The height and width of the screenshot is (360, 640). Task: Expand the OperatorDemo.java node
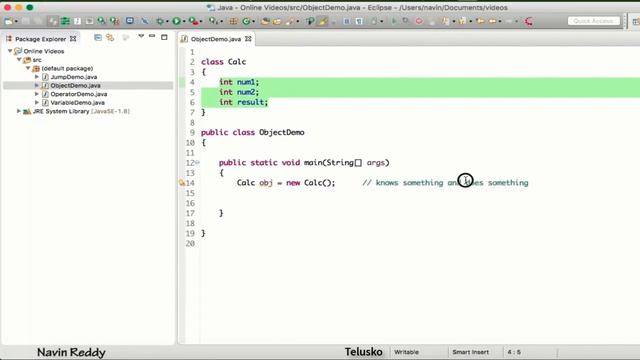(37, 94)
